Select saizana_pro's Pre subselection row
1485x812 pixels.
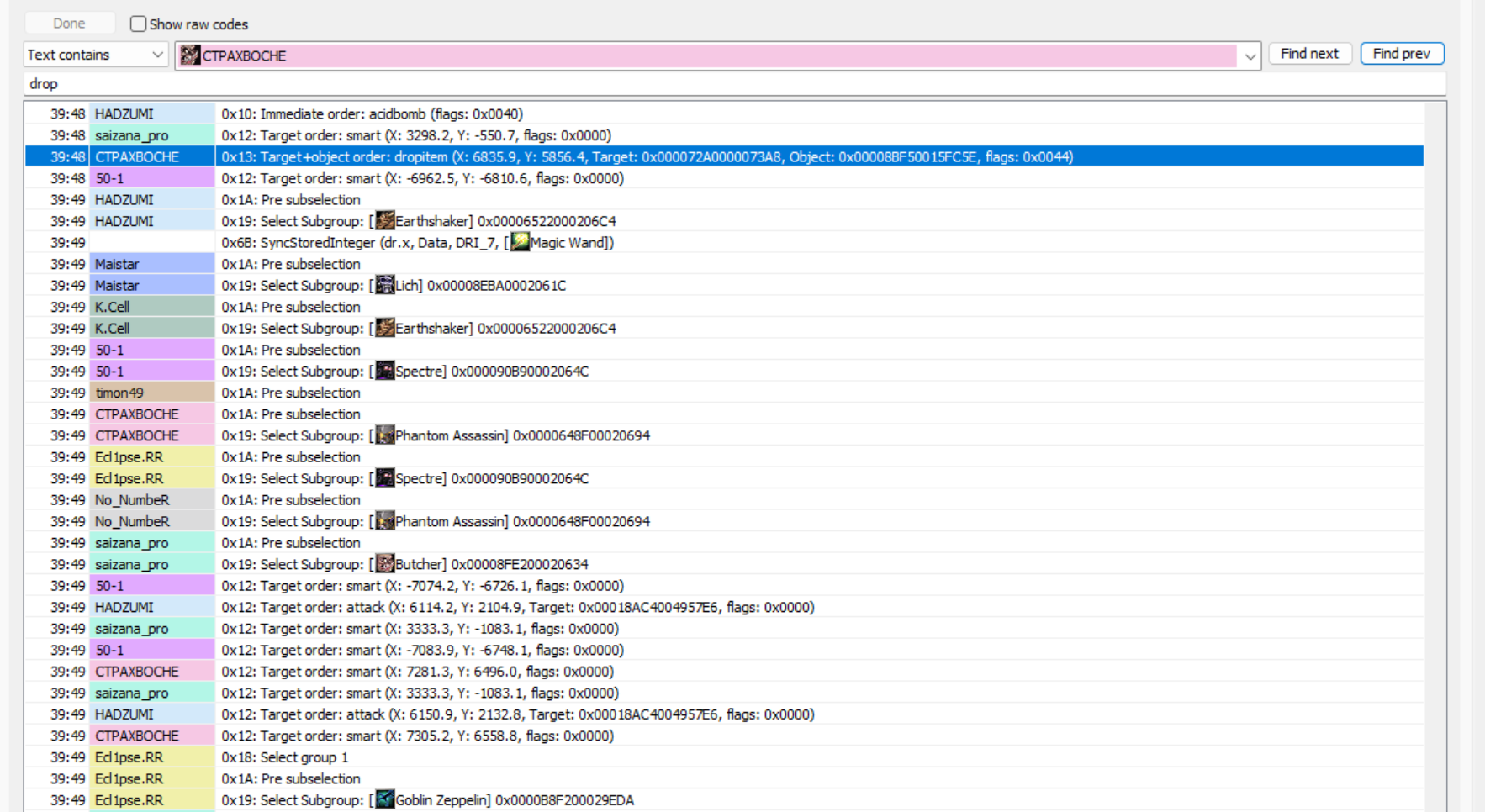click(724, 542)
